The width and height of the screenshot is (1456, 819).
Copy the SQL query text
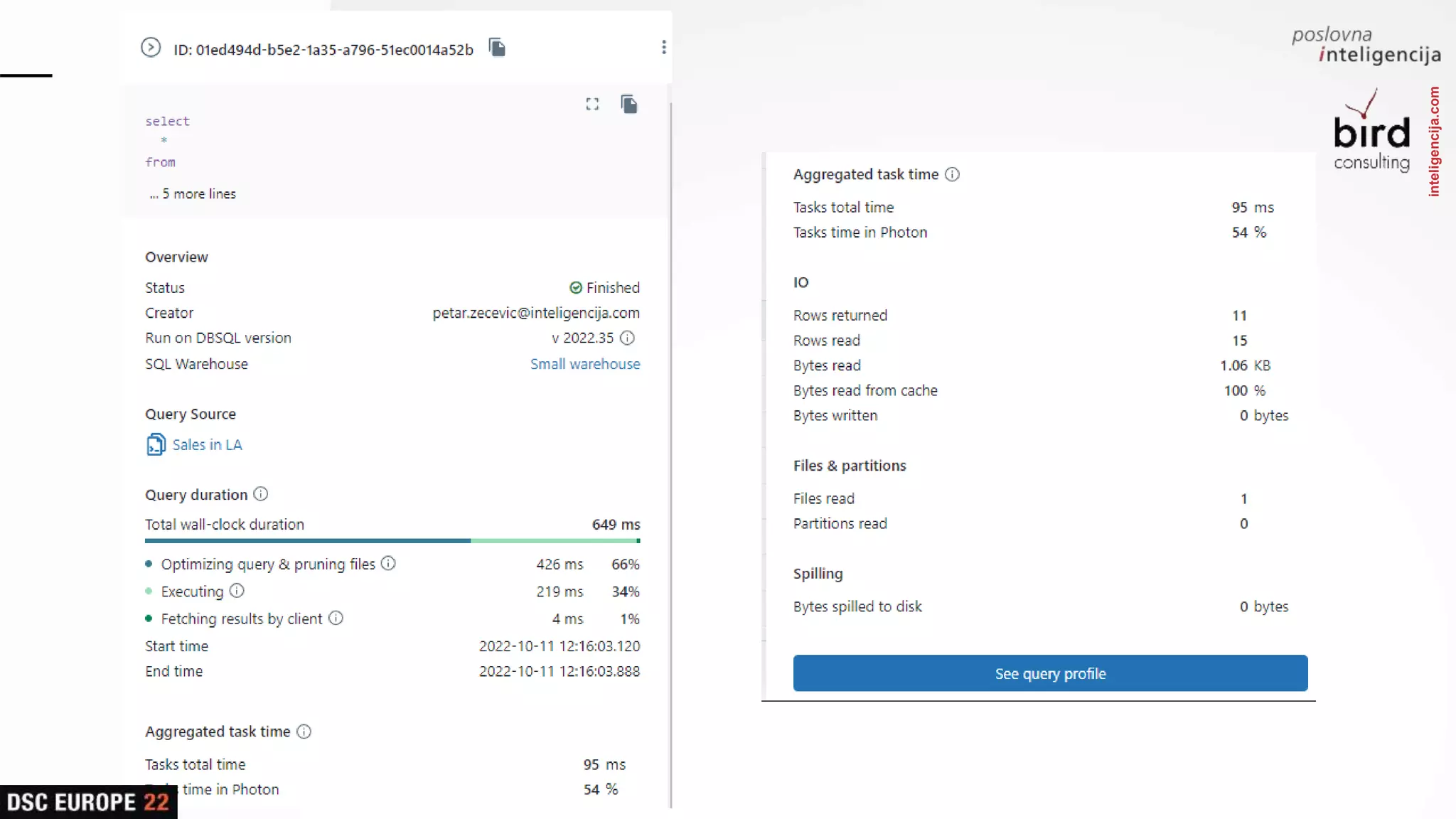click(629, 105)
